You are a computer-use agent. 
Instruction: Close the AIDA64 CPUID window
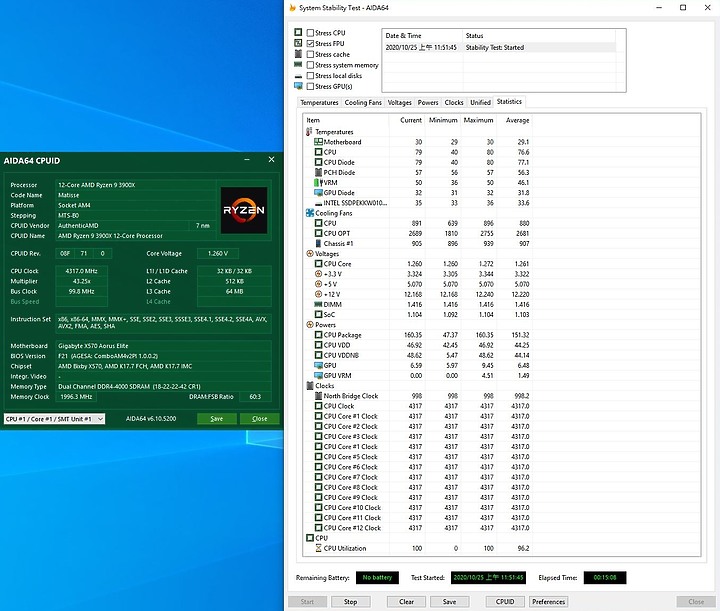click(271, 160)
